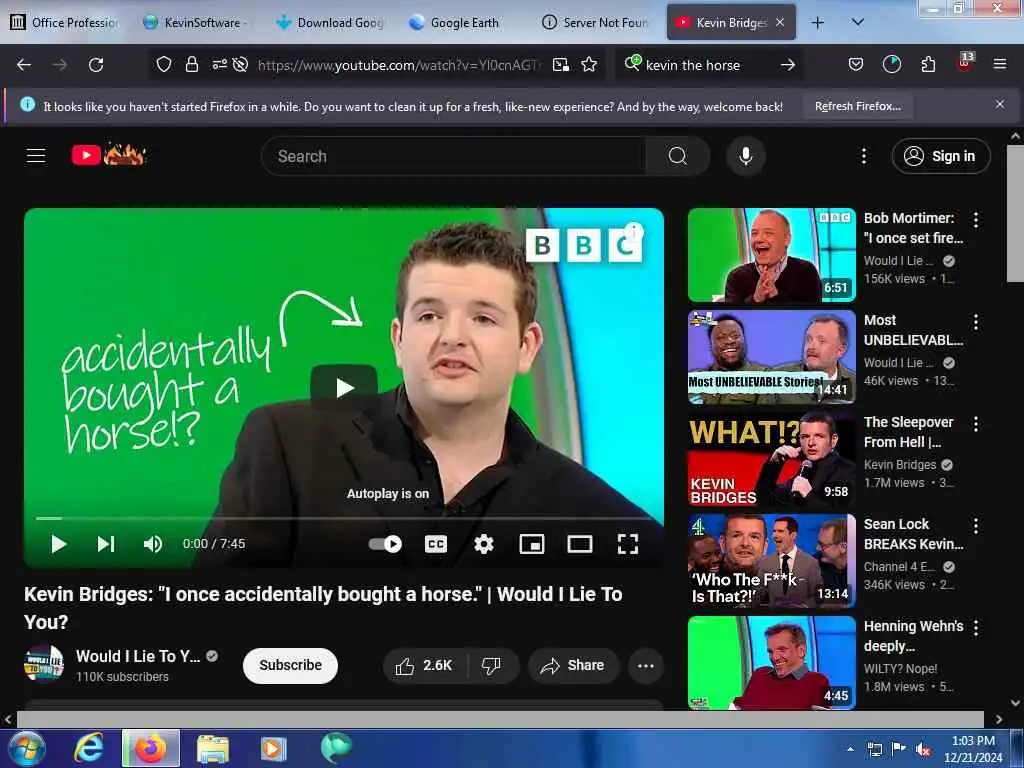The height and width of the screenshot is (768, 1024).
Task: Open a new Firefox tab
Action: tap(817, 23)
